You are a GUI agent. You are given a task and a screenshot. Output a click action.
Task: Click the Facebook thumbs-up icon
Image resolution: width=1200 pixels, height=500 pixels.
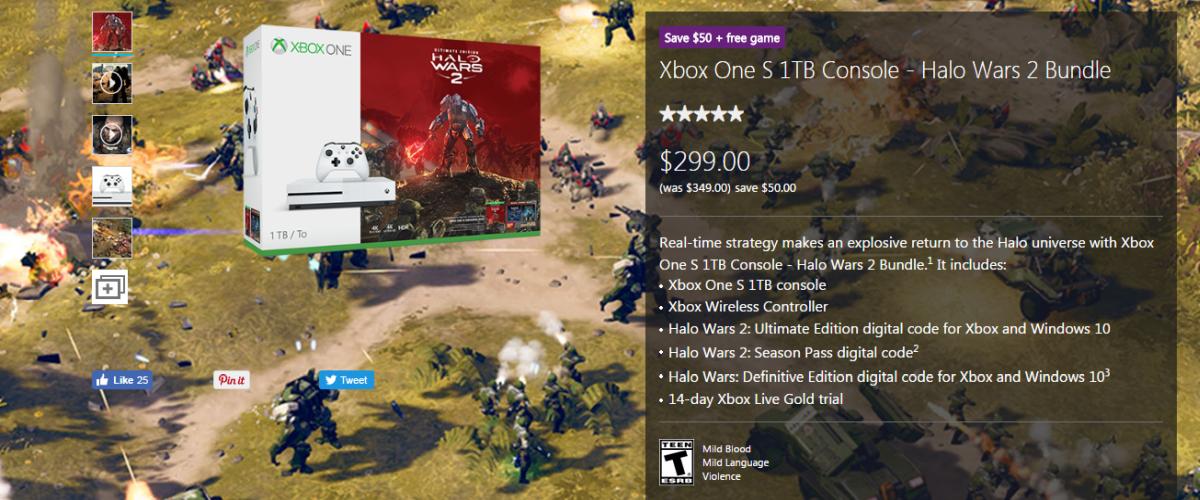click(102, 380)
